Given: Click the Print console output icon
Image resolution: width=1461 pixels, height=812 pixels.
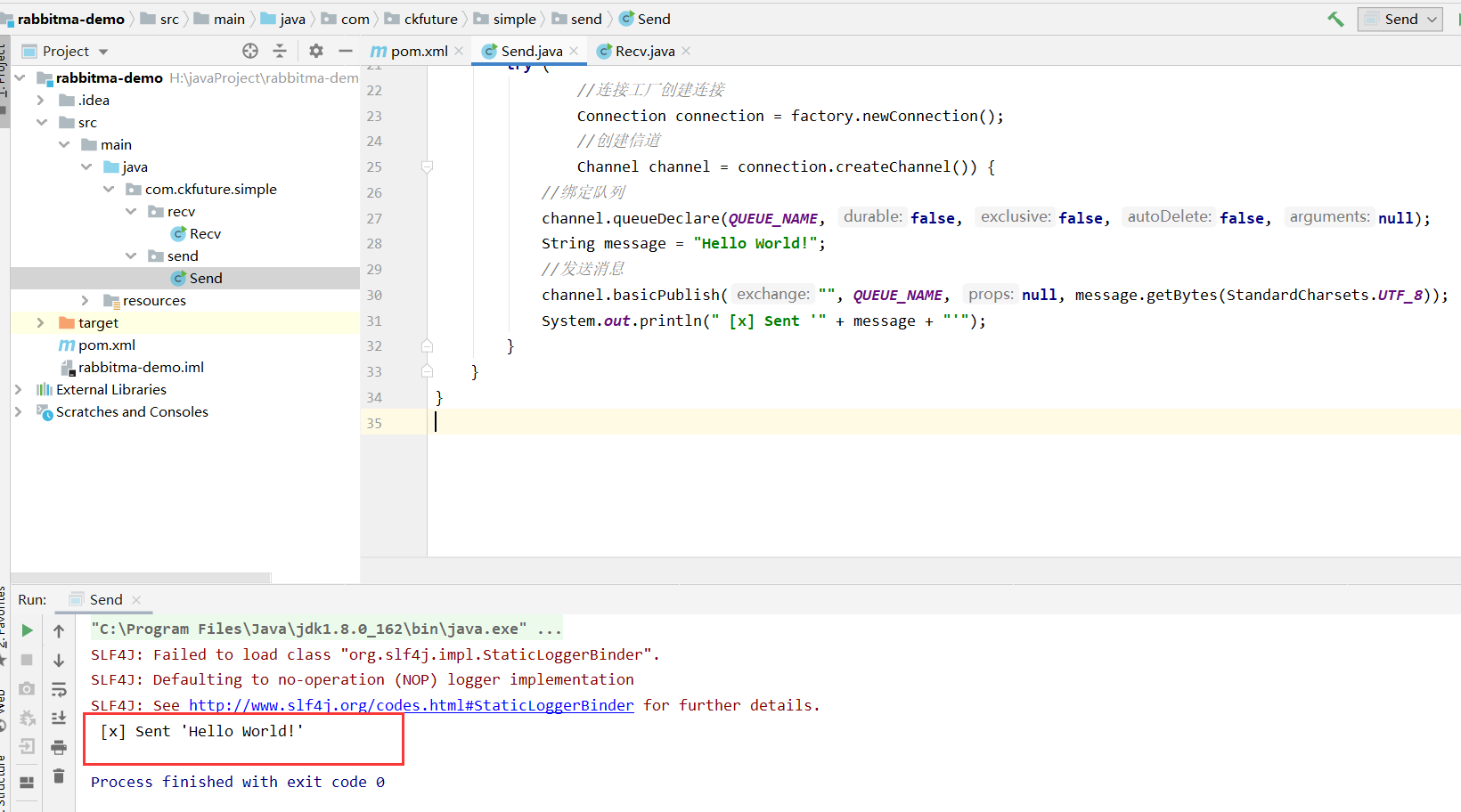Looking at the screenshot, I should pyautogui.click(x=59, y=746).
